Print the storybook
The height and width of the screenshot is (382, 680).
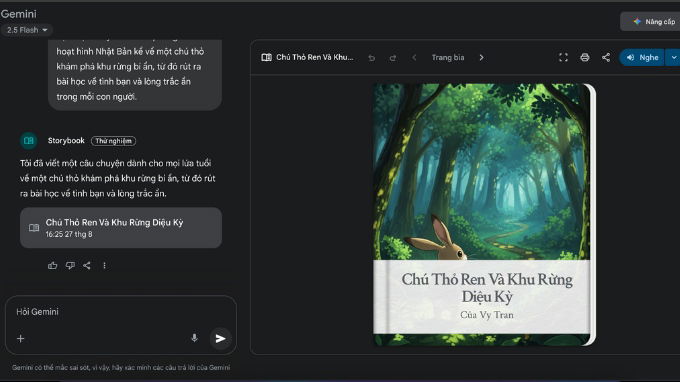585,58
